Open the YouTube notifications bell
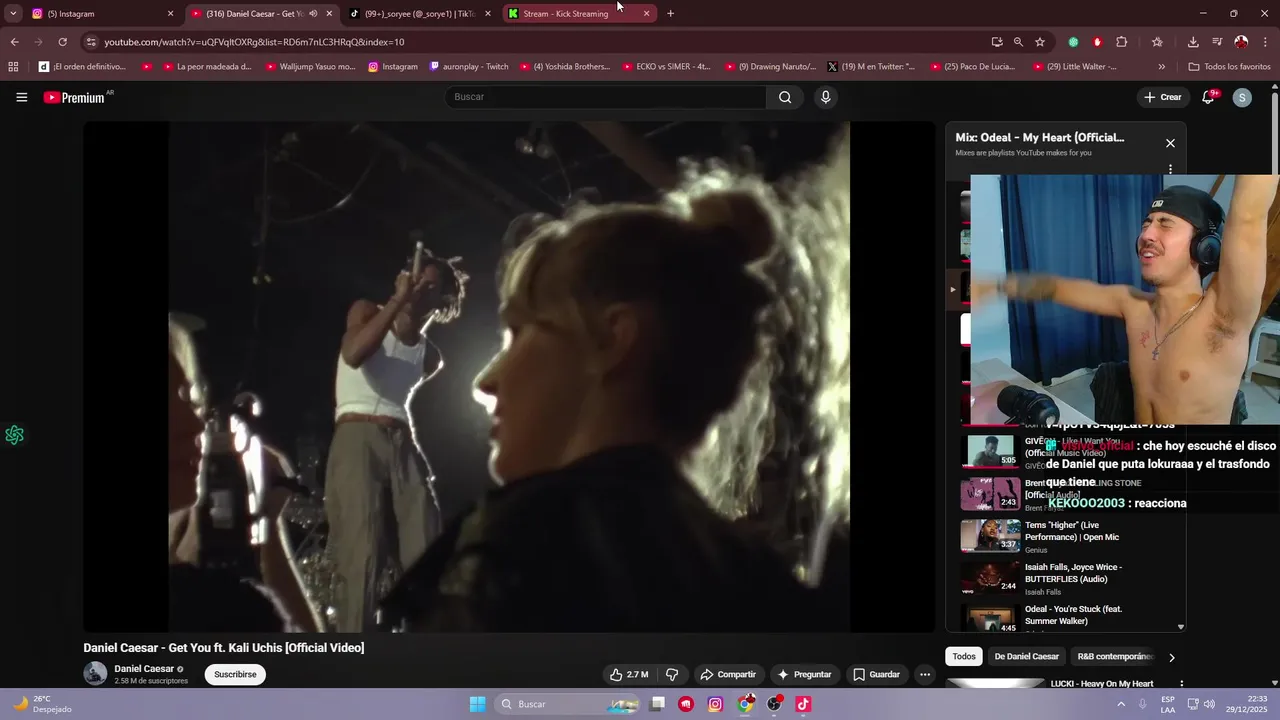Screen dimensions: 1280x720 click(x=1209, y=97)
